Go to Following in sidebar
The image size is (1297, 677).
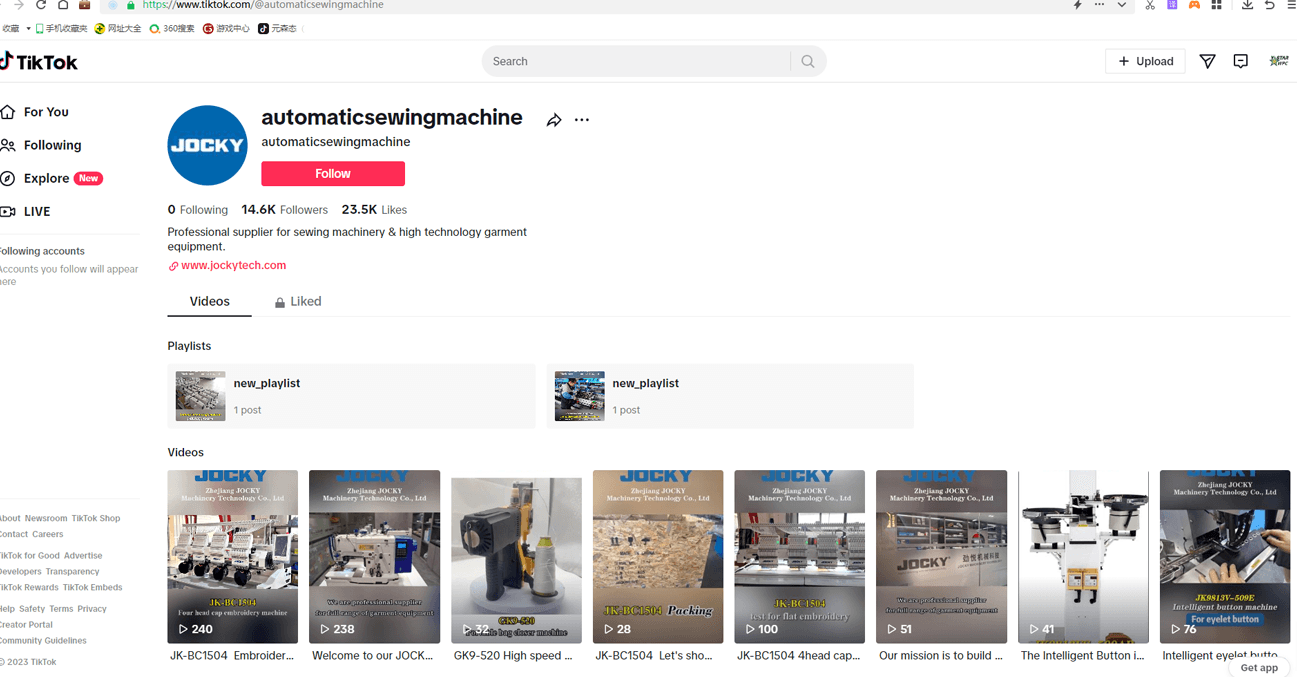pyautogui.click(x=41, y=145)
